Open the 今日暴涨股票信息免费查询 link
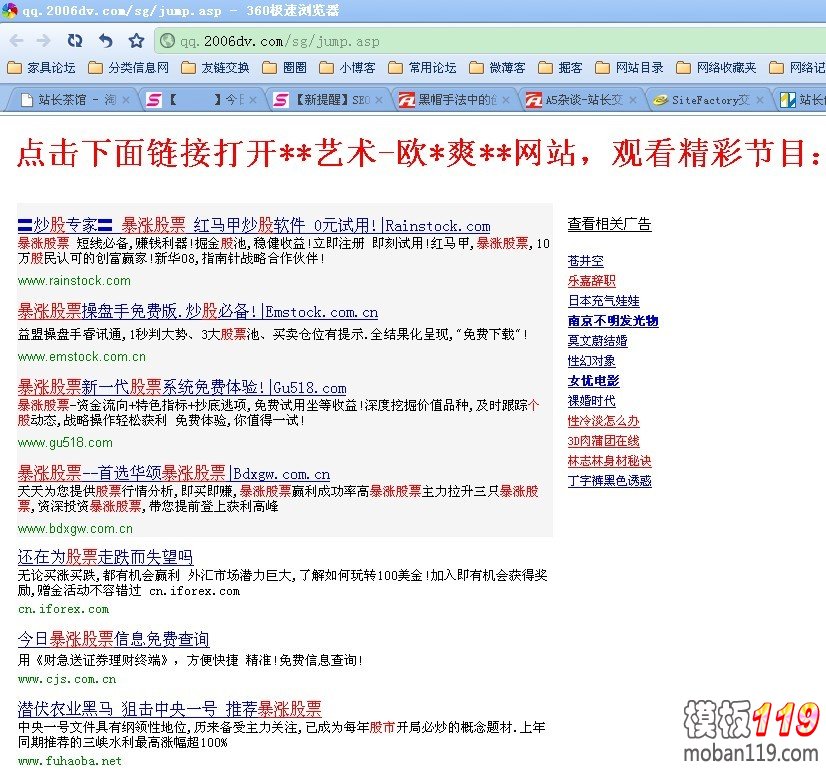 (113, 639)
